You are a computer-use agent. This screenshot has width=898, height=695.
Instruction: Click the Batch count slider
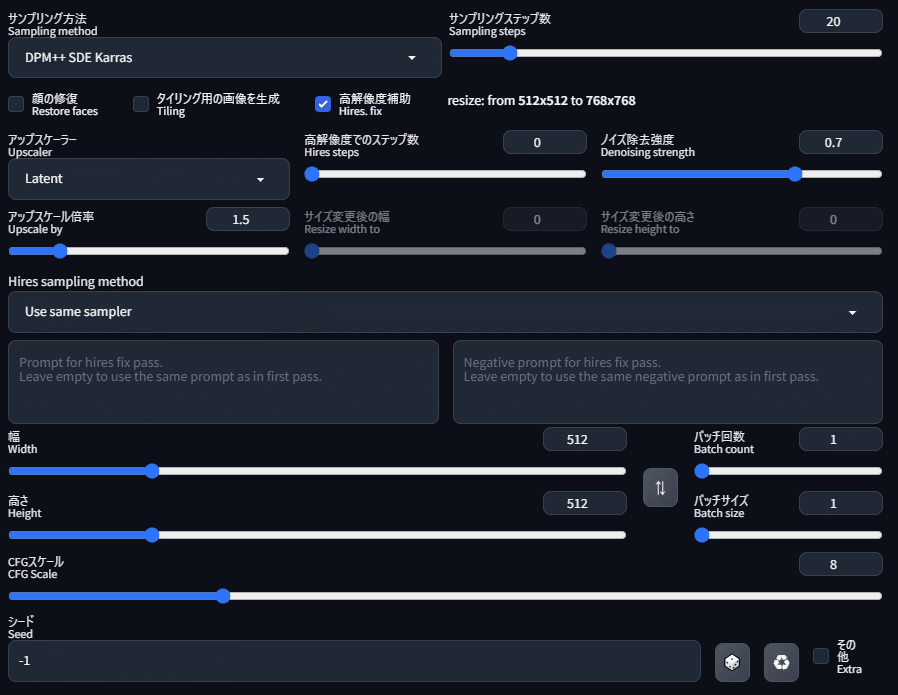point(788,471)
